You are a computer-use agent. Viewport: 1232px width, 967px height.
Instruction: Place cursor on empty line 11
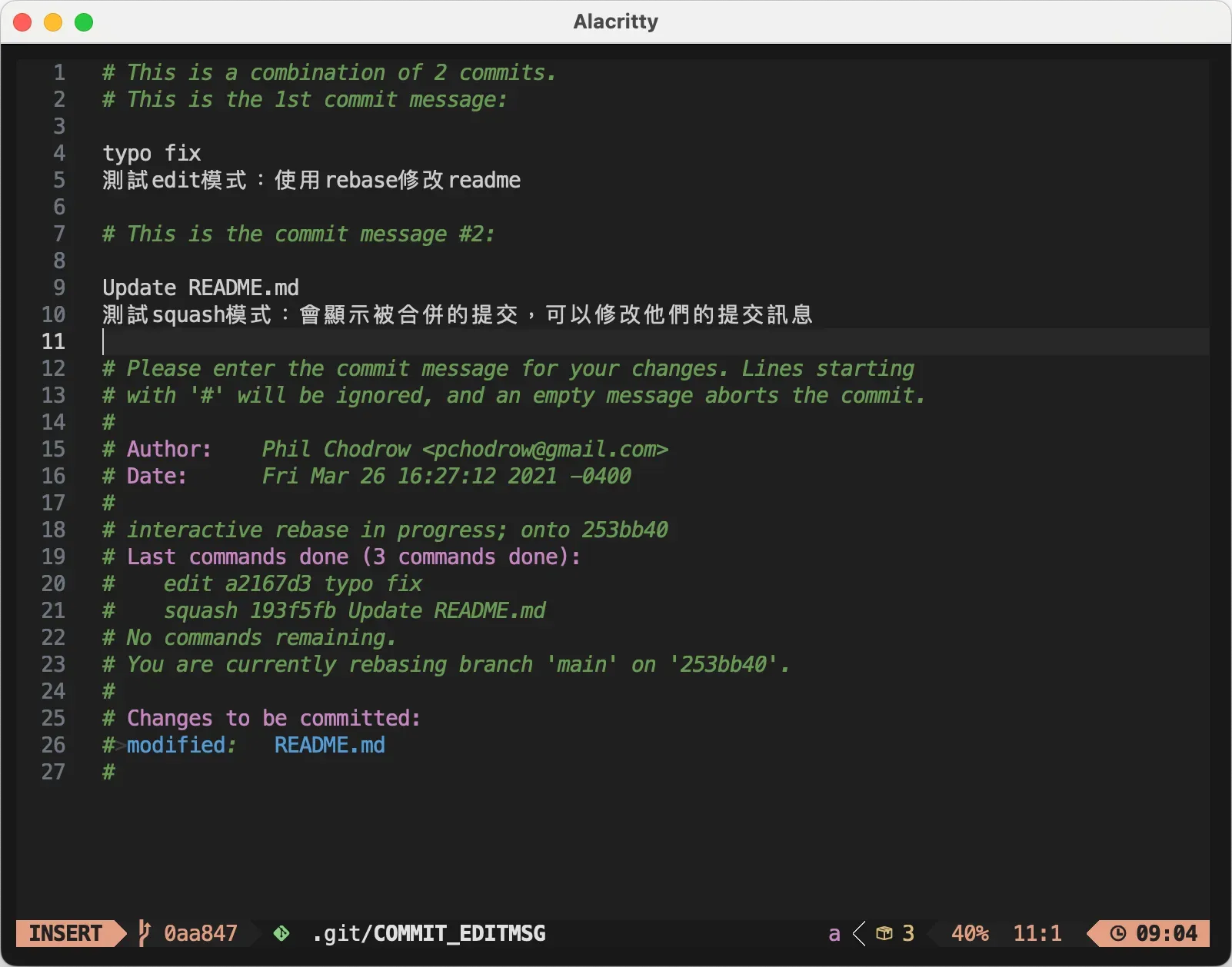(x=655, y=341)
